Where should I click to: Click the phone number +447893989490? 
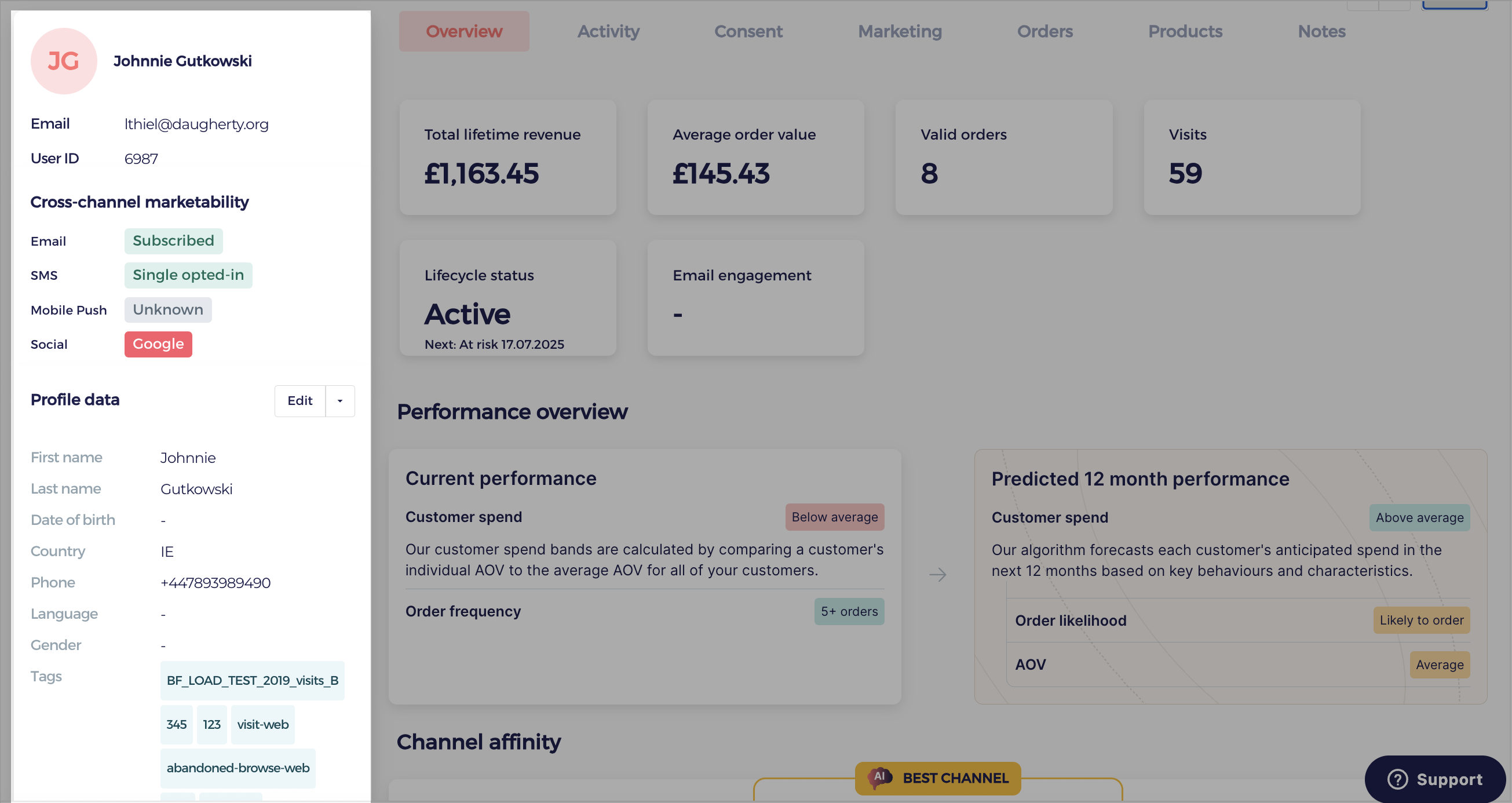(215, 583)
